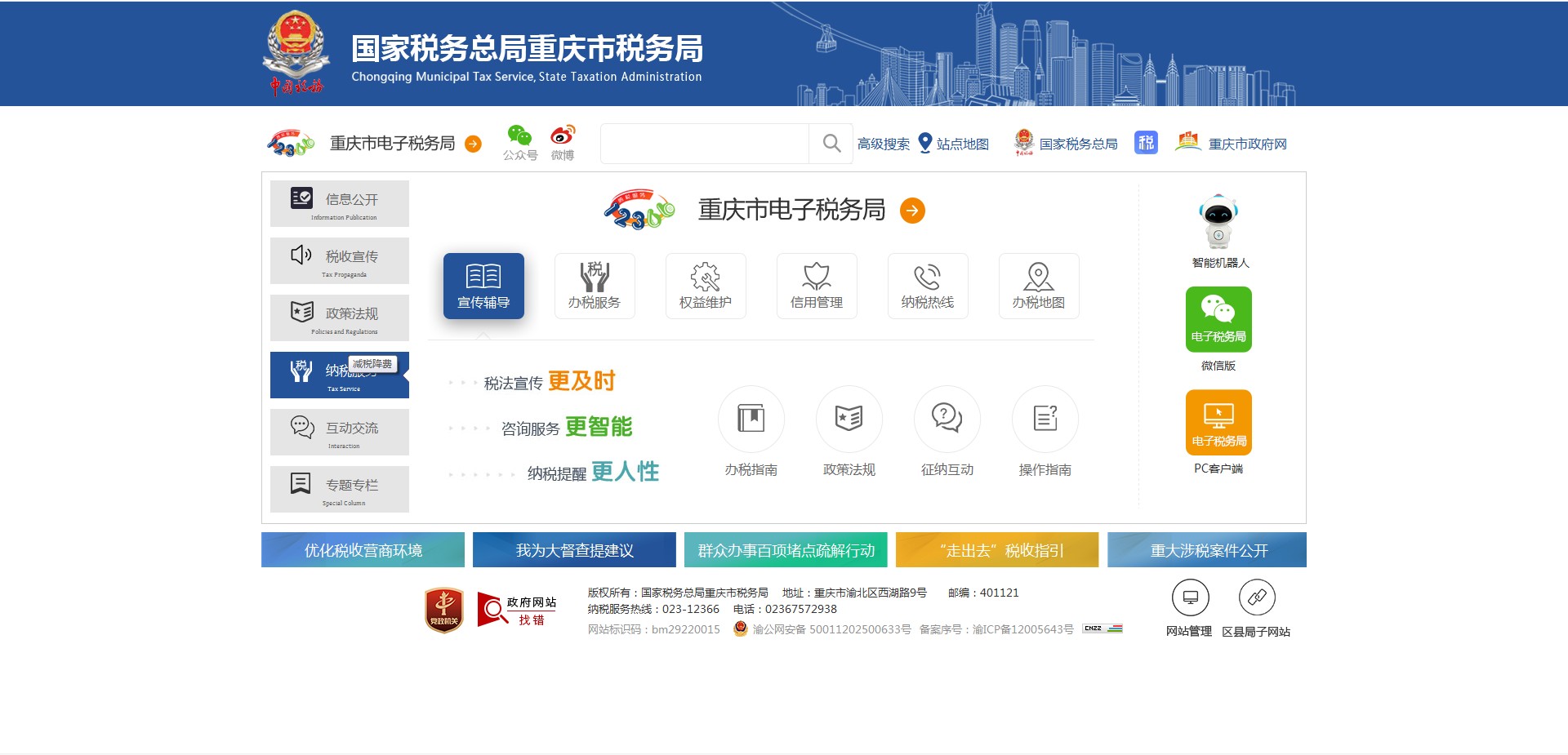Click the 网站管理 monitor icon
Image resolution: width=1568 pixels, height=755 pixels.
point(1190,597)
